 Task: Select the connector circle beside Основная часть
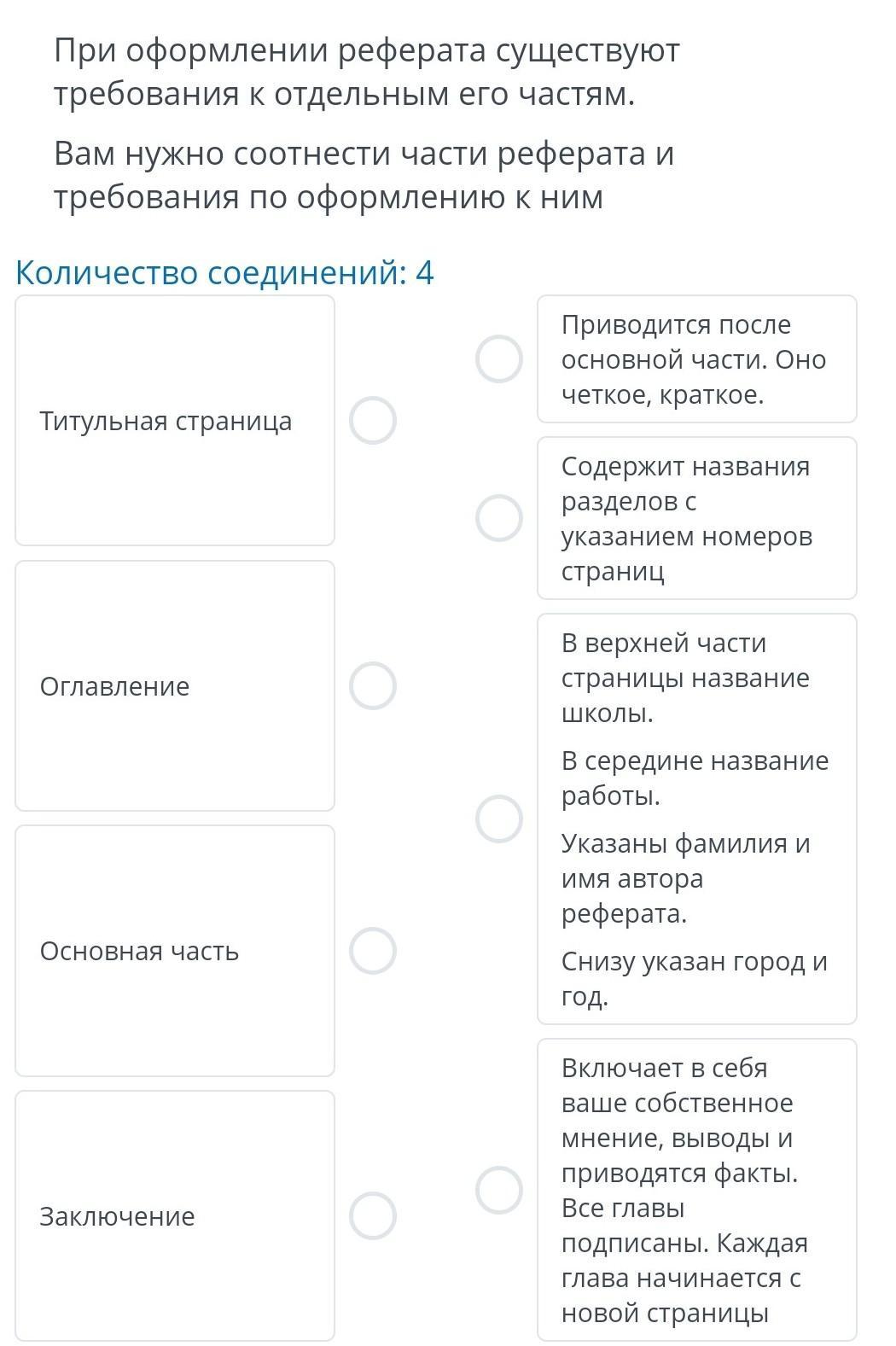point(373,951)
